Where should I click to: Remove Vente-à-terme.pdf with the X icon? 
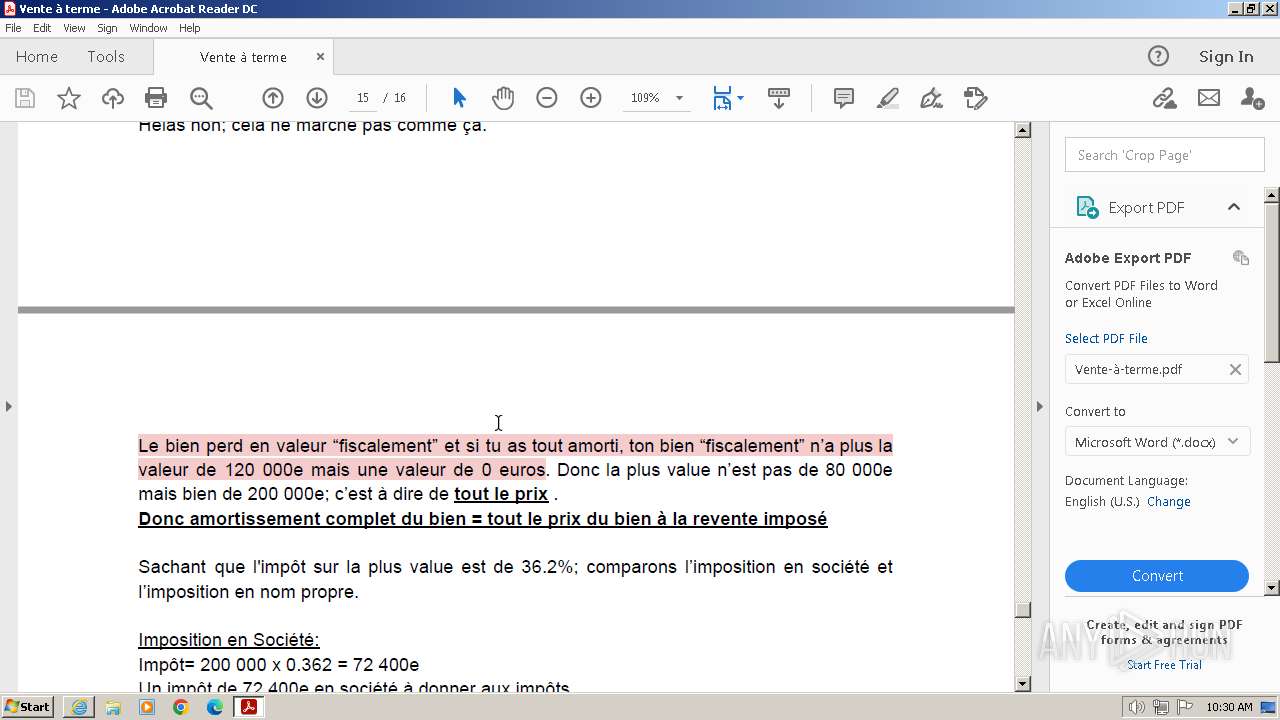(x=1235, y=369)
